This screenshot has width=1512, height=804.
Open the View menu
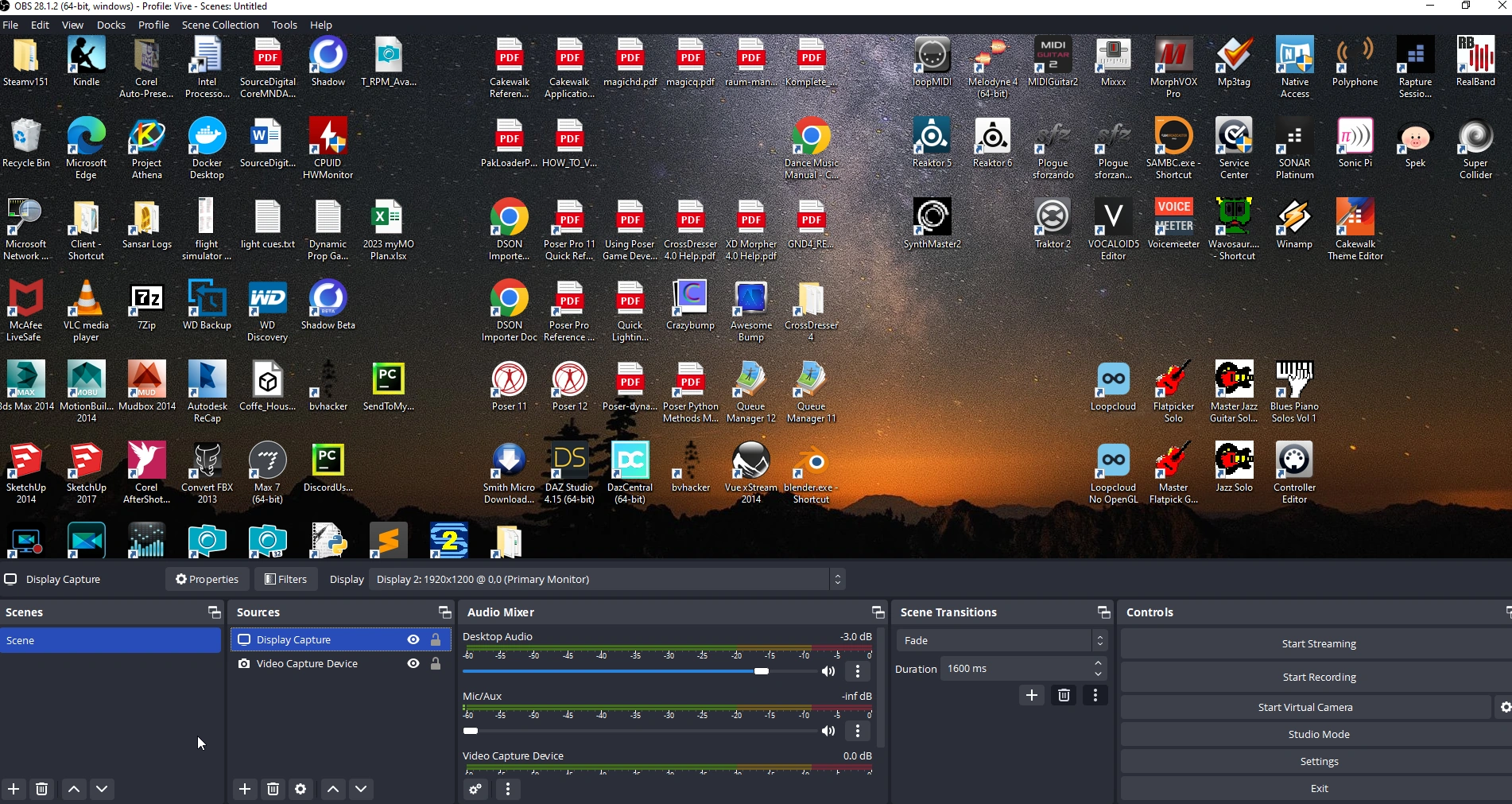(72, 25)
